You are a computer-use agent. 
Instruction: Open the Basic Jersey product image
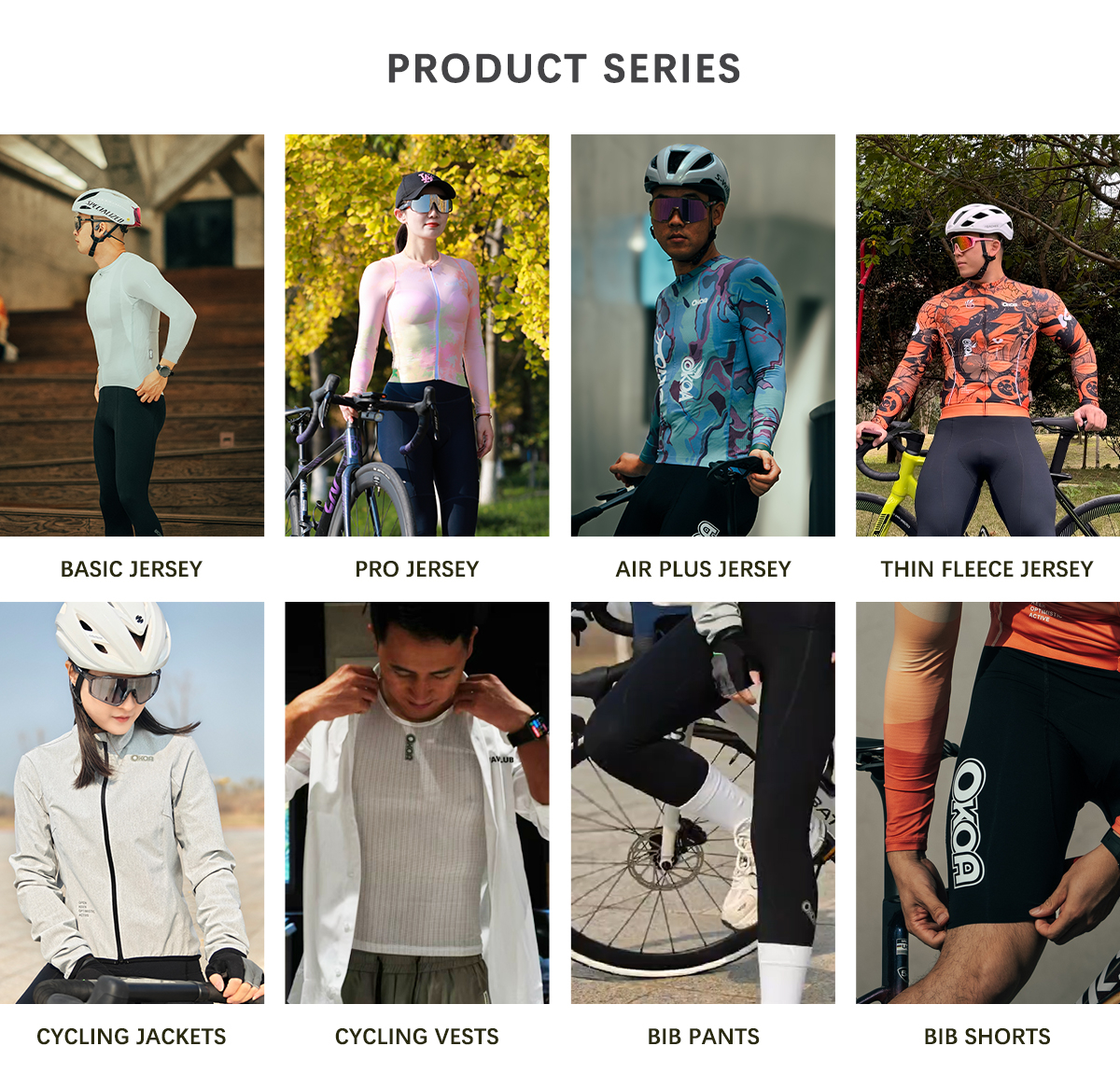[132, 335]
